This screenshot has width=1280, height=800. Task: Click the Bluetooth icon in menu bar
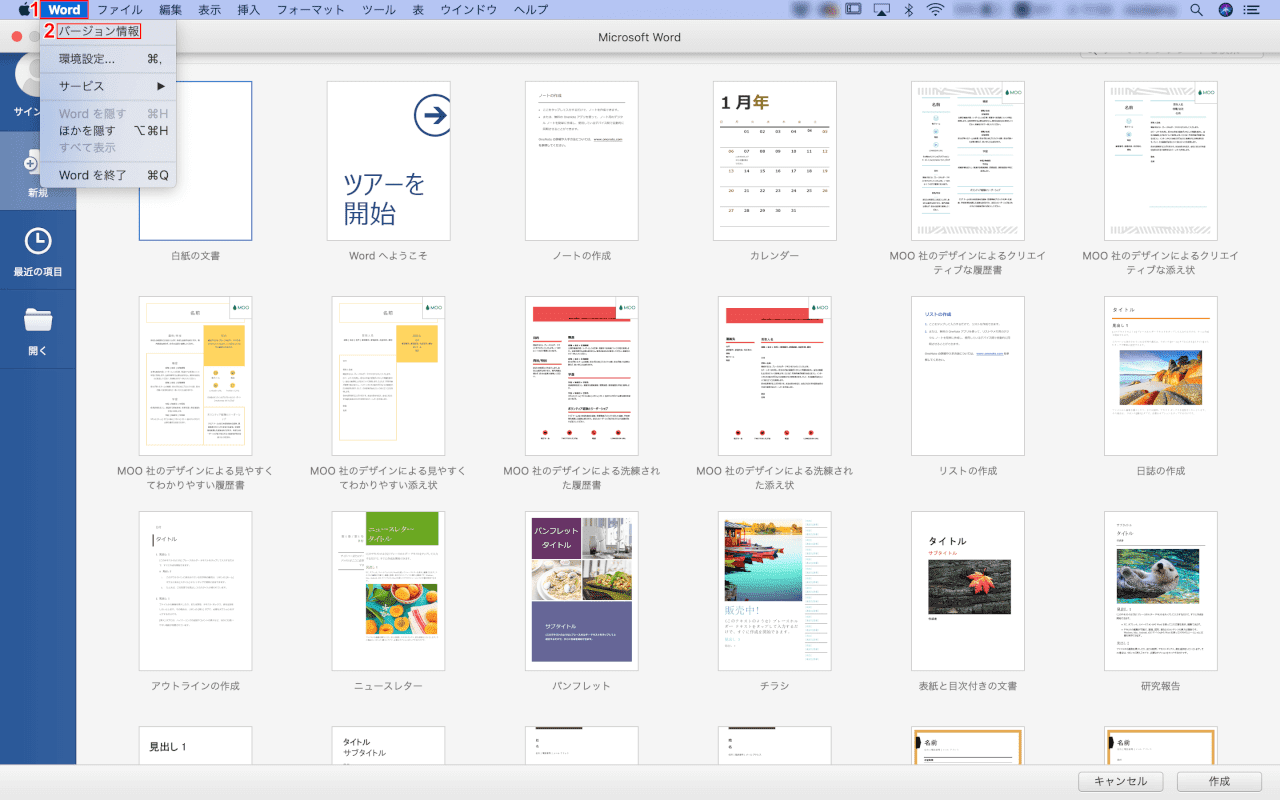[x=909, y=9]
